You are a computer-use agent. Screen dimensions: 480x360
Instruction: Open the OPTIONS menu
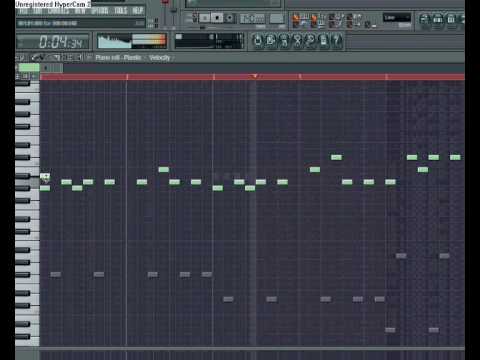click(x=100, y=11)
